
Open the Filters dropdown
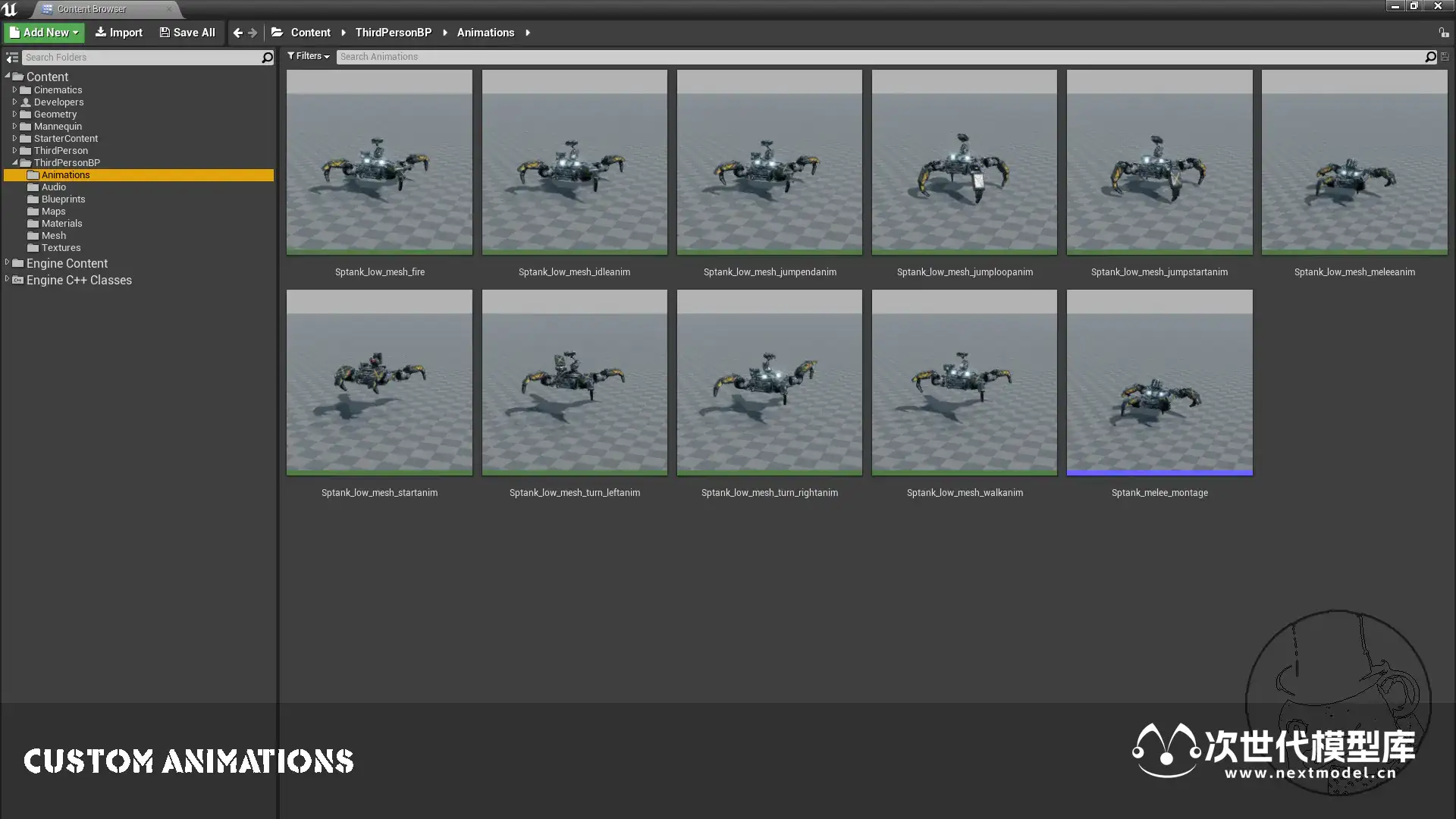(x=309, y=56)
